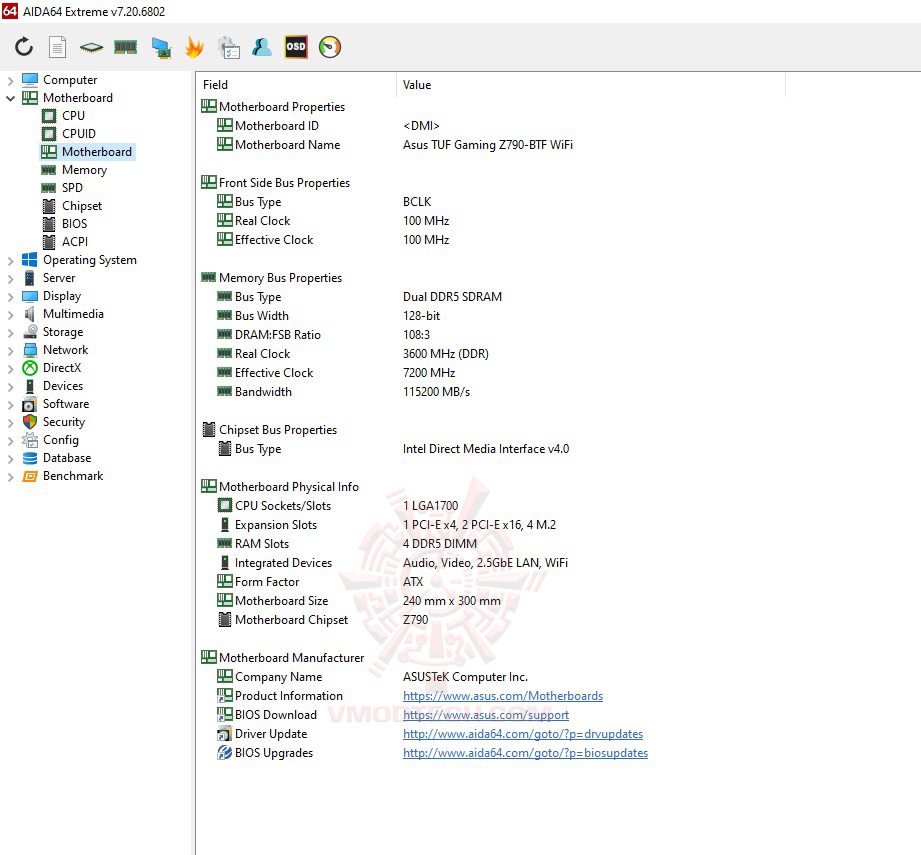Select the Bandwidth row
This screenshot has width=921, height=855.
pyautogui.click(x=344, y=392)
